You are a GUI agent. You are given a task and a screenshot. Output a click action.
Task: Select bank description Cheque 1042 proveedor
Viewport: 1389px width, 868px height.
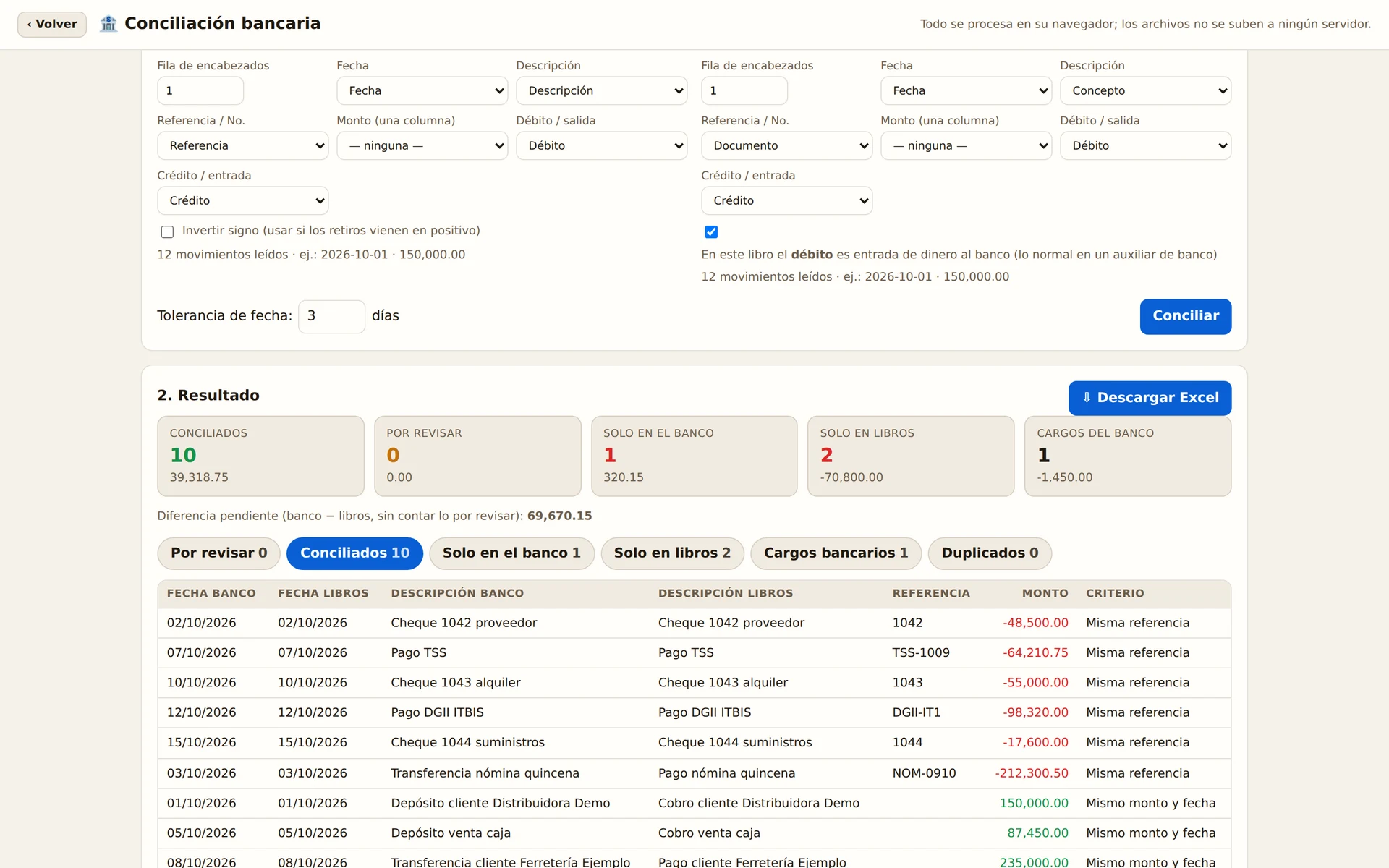point(464,623)
